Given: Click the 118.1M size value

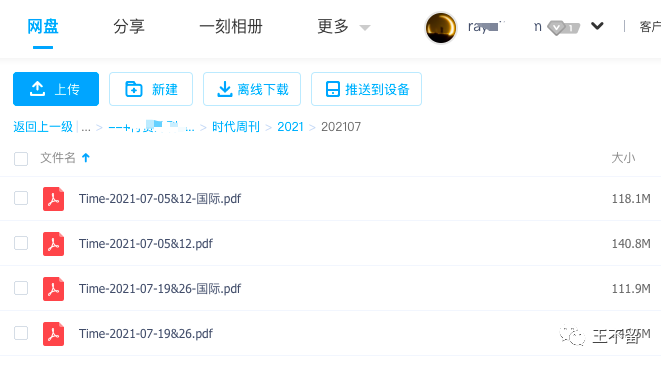Looking at the screenshot, I should click(631, 199).
